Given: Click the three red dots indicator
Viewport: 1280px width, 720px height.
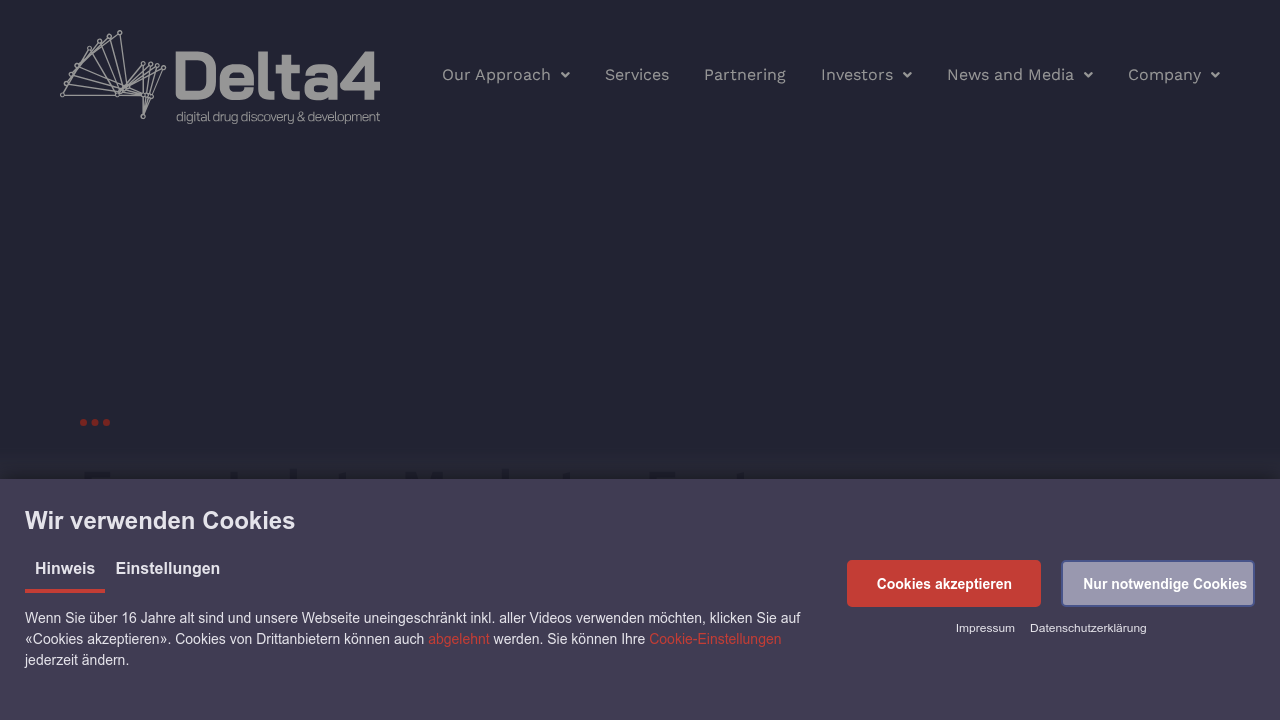Looking at the screenshot, I should tap(95, 422).
